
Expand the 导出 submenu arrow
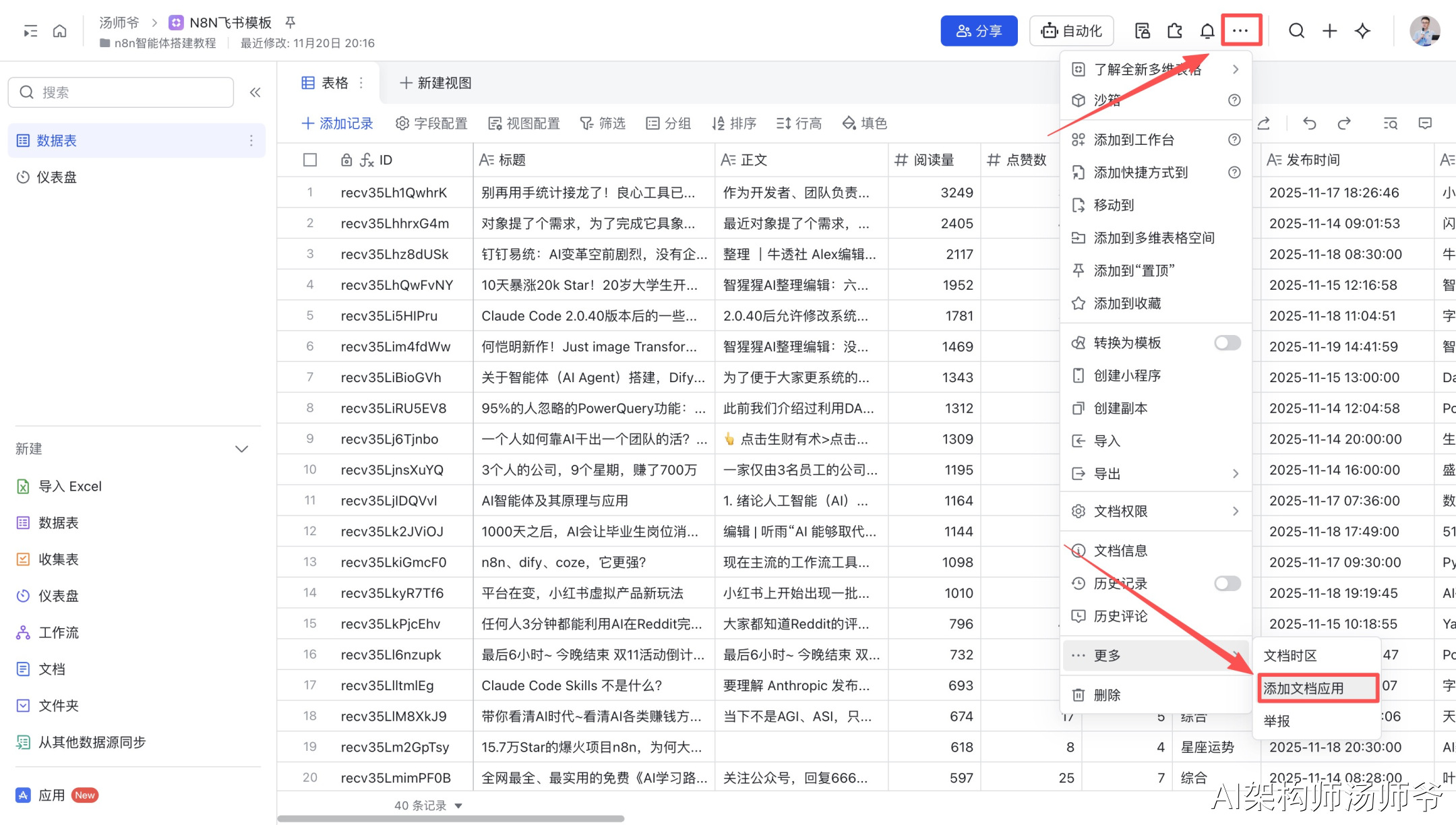[x=1235, y=474]
